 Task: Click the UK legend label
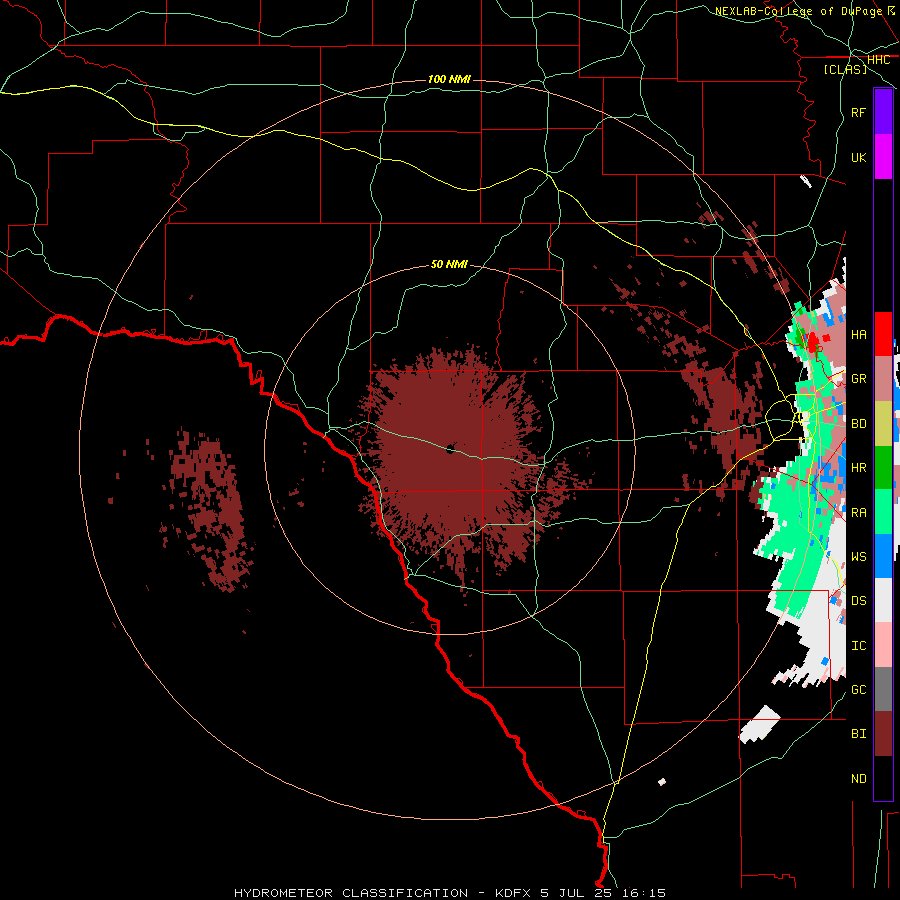point(858,158)
